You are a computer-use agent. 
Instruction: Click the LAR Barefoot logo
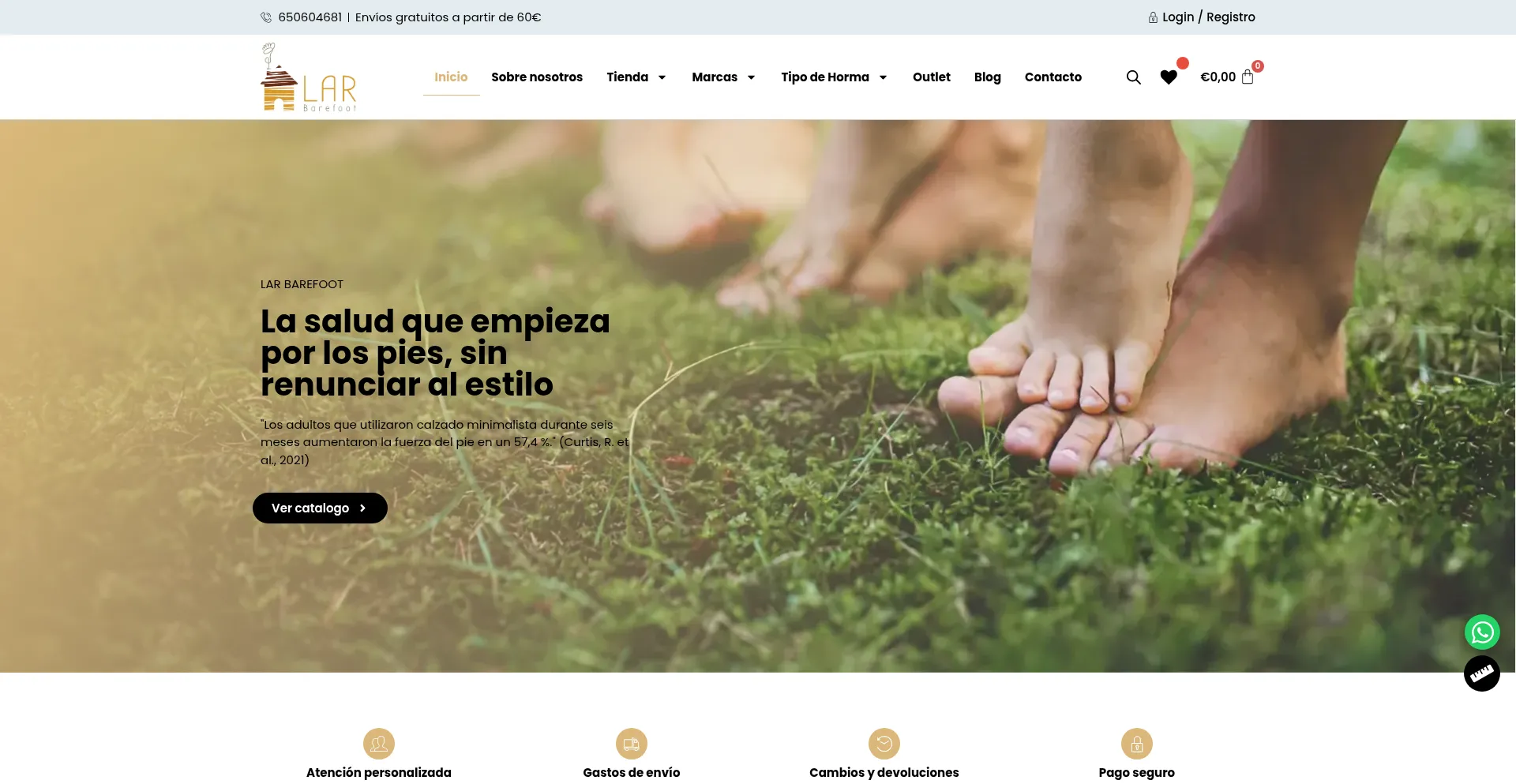(x=309, y=77)
